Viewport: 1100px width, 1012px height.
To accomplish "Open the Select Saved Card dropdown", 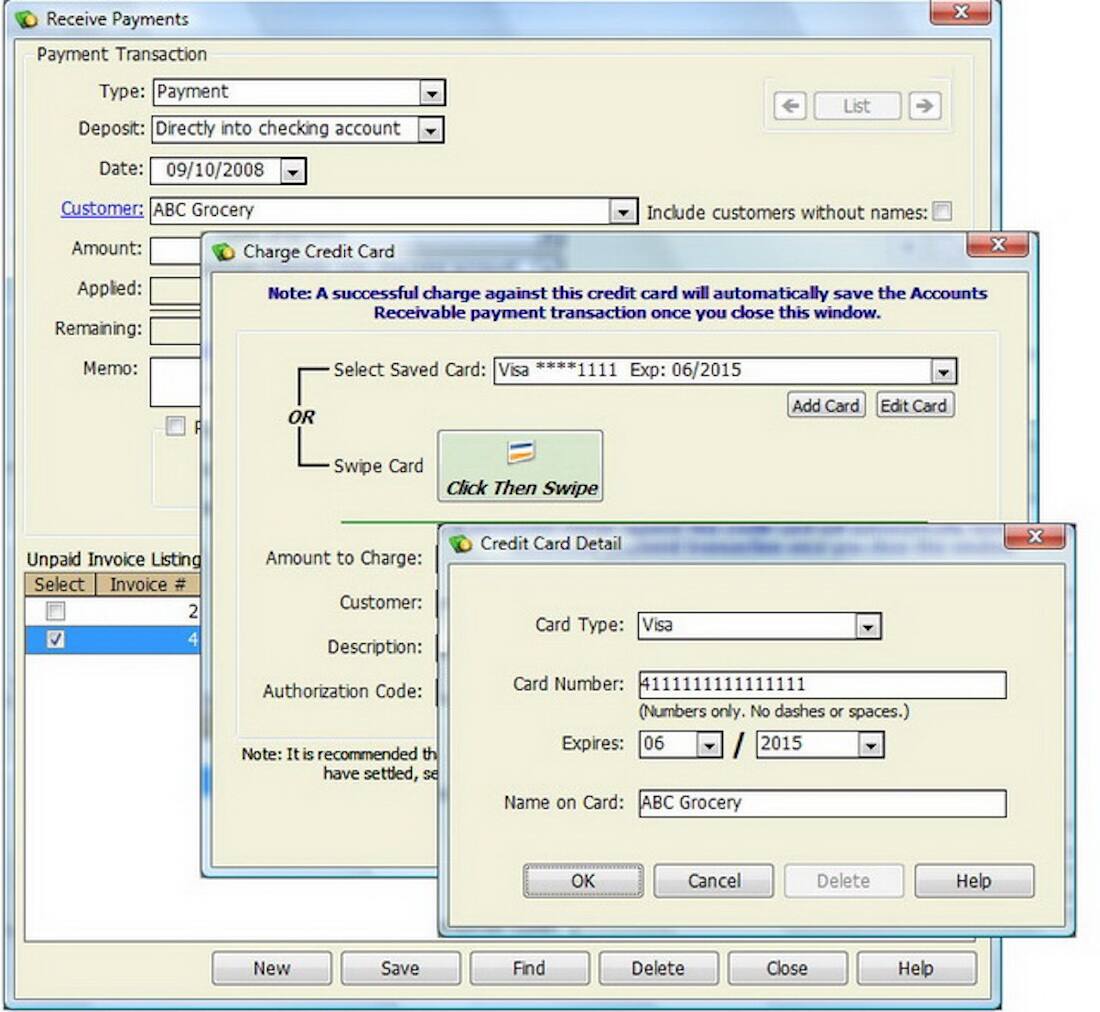I will 942,370.
